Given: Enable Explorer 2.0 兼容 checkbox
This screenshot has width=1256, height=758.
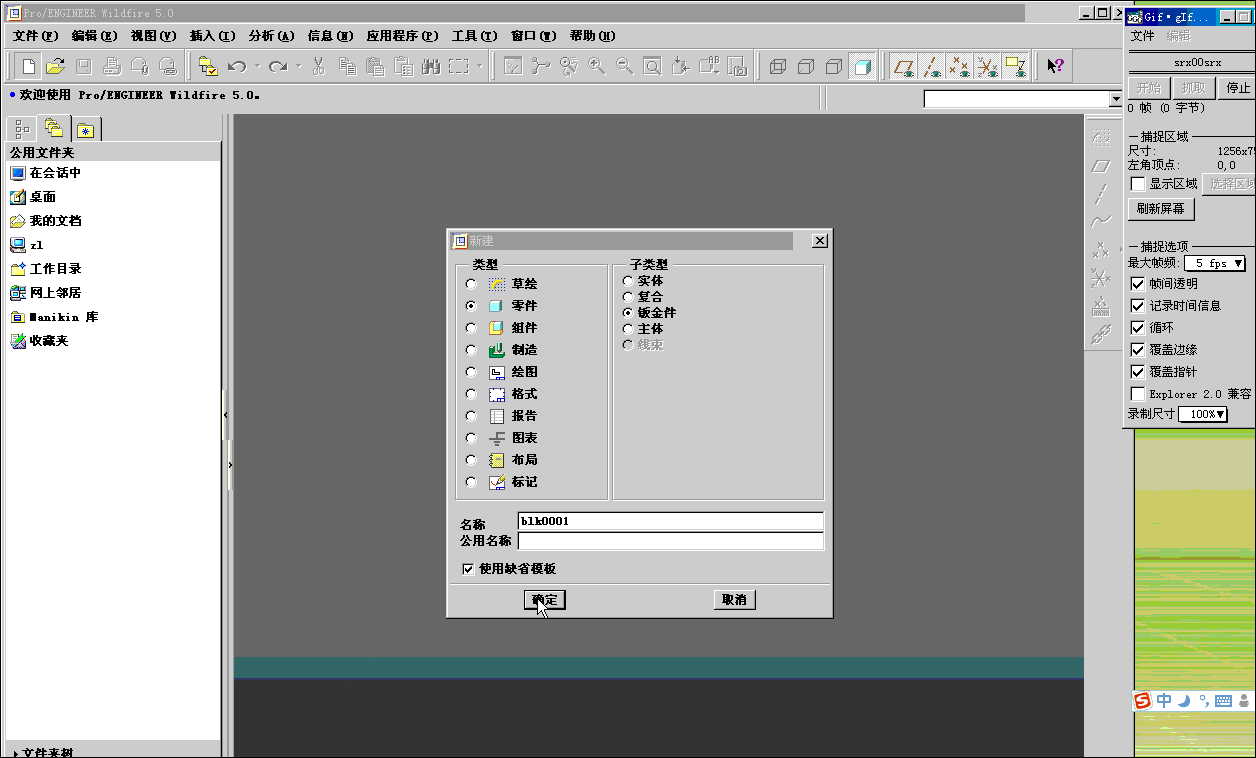Looking at the screenshot, I should 1137,394.
